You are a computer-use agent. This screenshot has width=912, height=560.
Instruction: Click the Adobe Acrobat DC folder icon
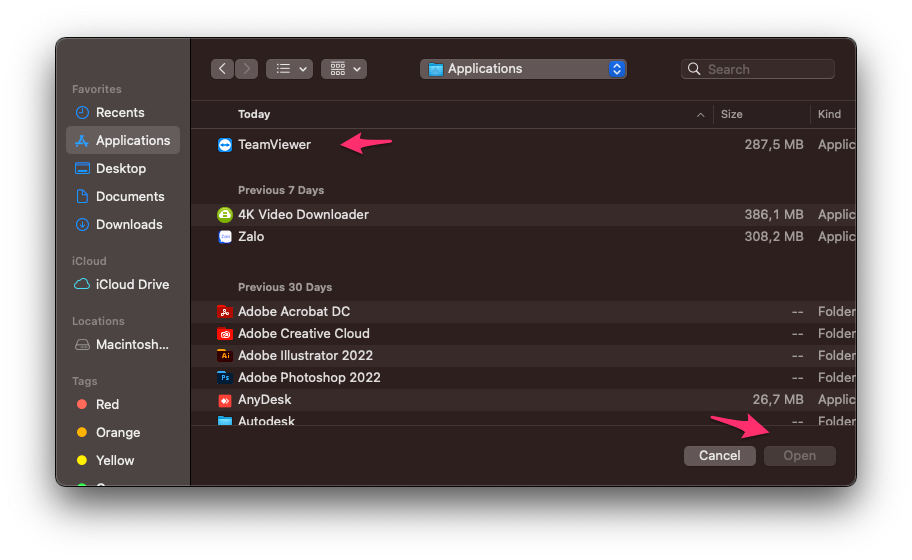coord(225,312)
